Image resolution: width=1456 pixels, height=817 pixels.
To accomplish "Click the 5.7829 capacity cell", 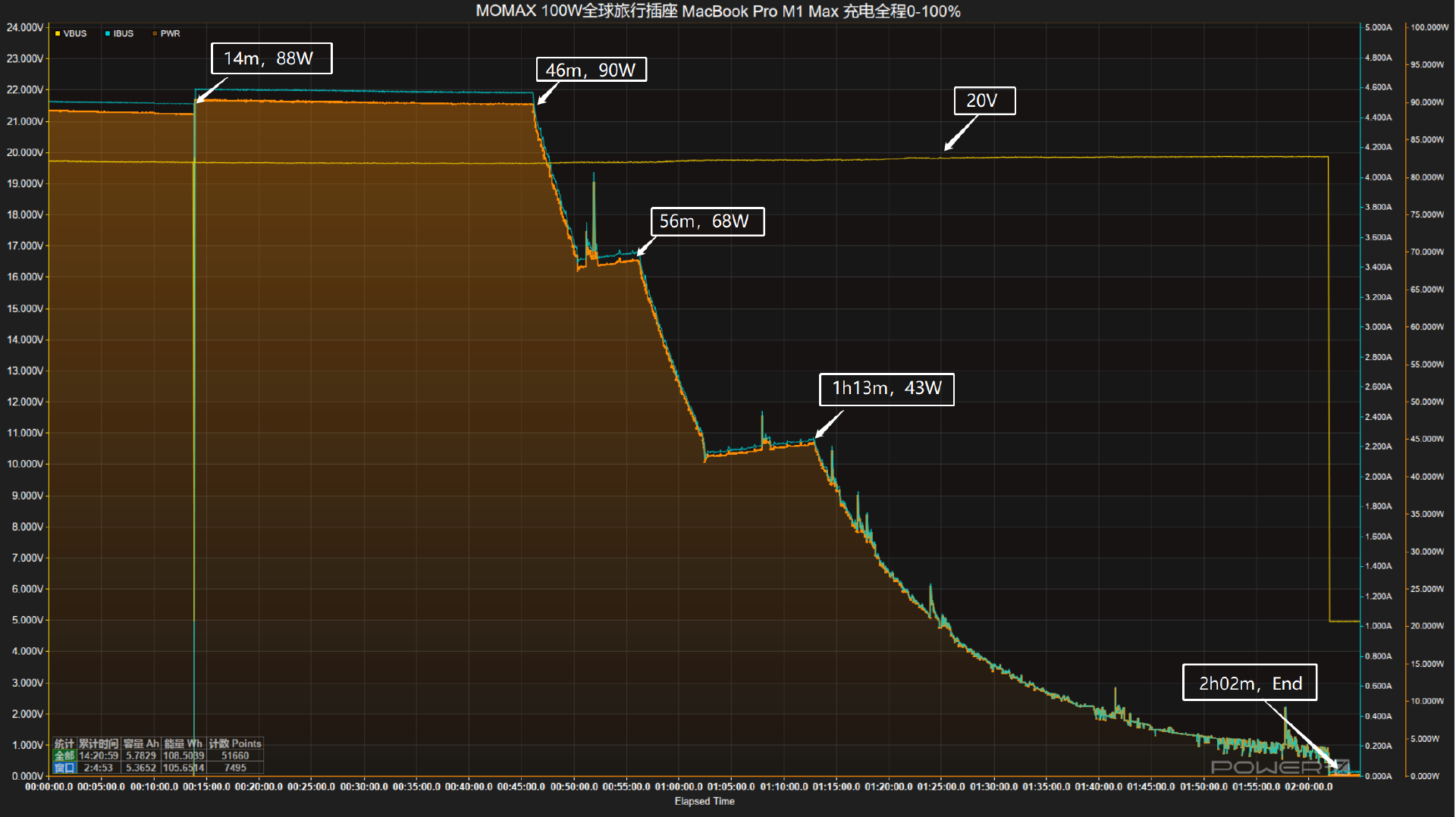I will [141, 756].
